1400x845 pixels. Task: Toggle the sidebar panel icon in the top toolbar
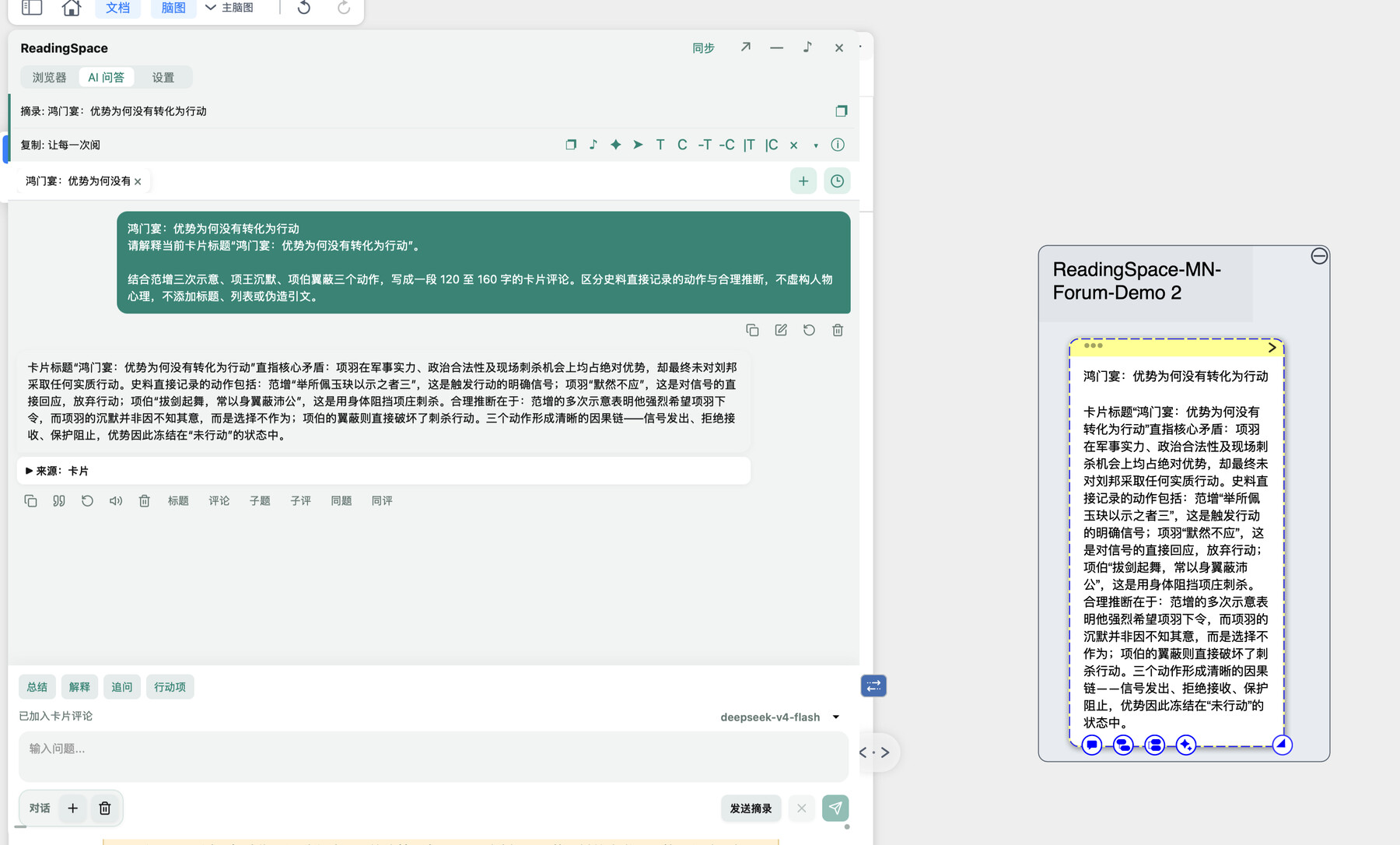32,8
